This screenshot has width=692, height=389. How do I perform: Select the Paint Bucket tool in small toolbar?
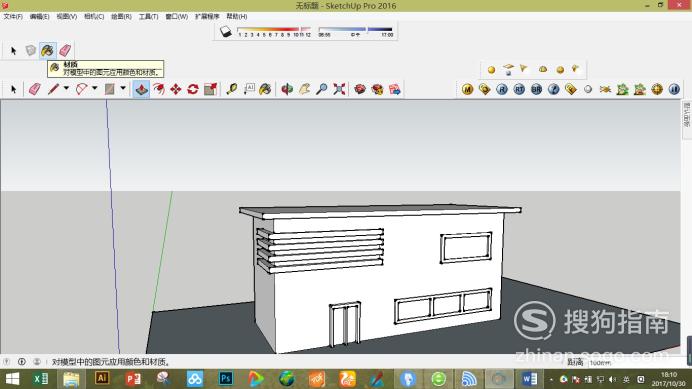click(48, 51)
